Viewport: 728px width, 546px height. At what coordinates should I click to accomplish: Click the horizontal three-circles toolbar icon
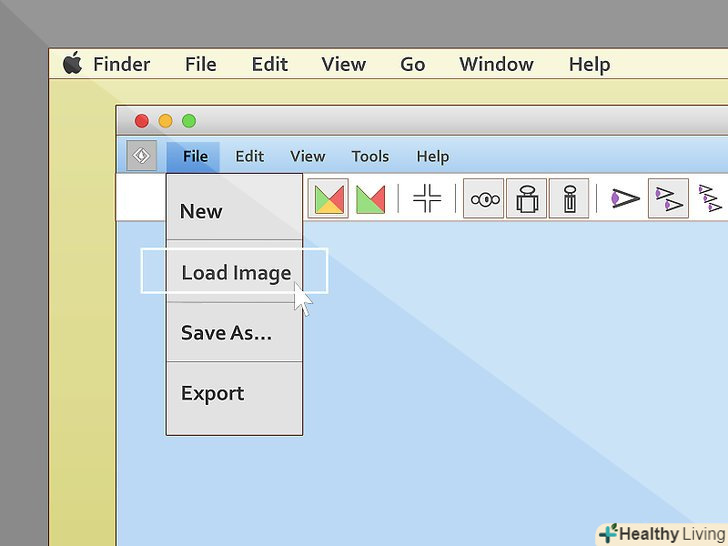(484, 198)
